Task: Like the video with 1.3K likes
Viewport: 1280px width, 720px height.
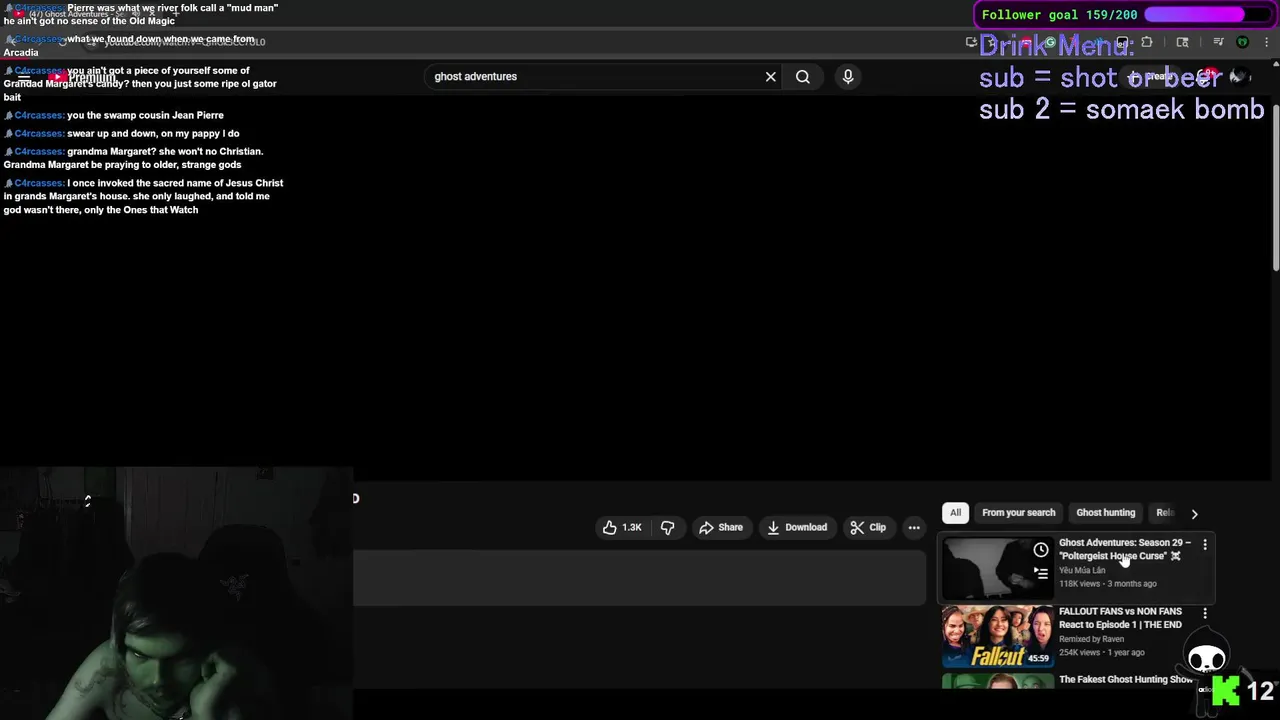Action: tap(621, 527)
